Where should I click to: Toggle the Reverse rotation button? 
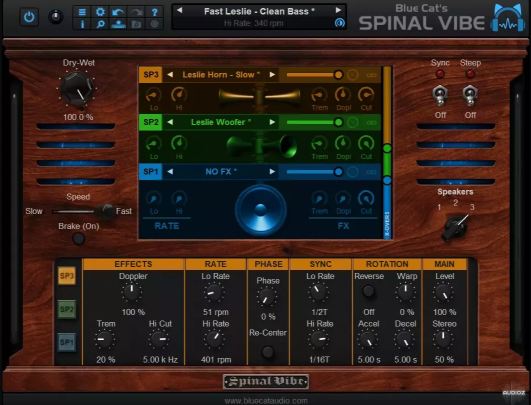[x=368, y=291]
